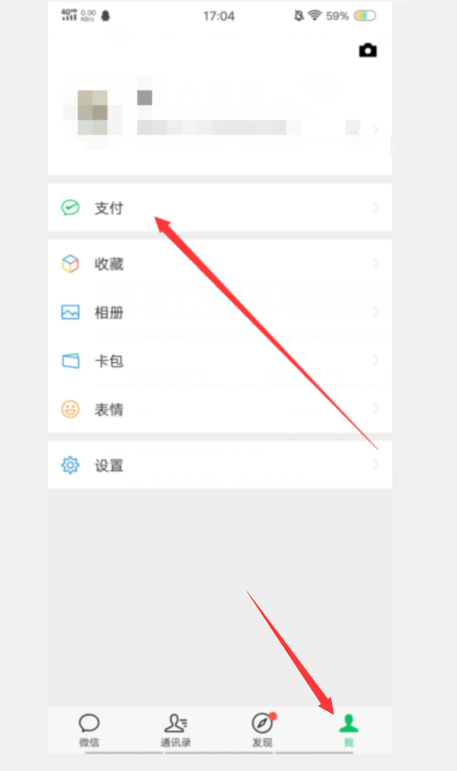This screenshot has height=771, width=457.
Task: Tap the battery indicator in the status bar
Action: 365,16
